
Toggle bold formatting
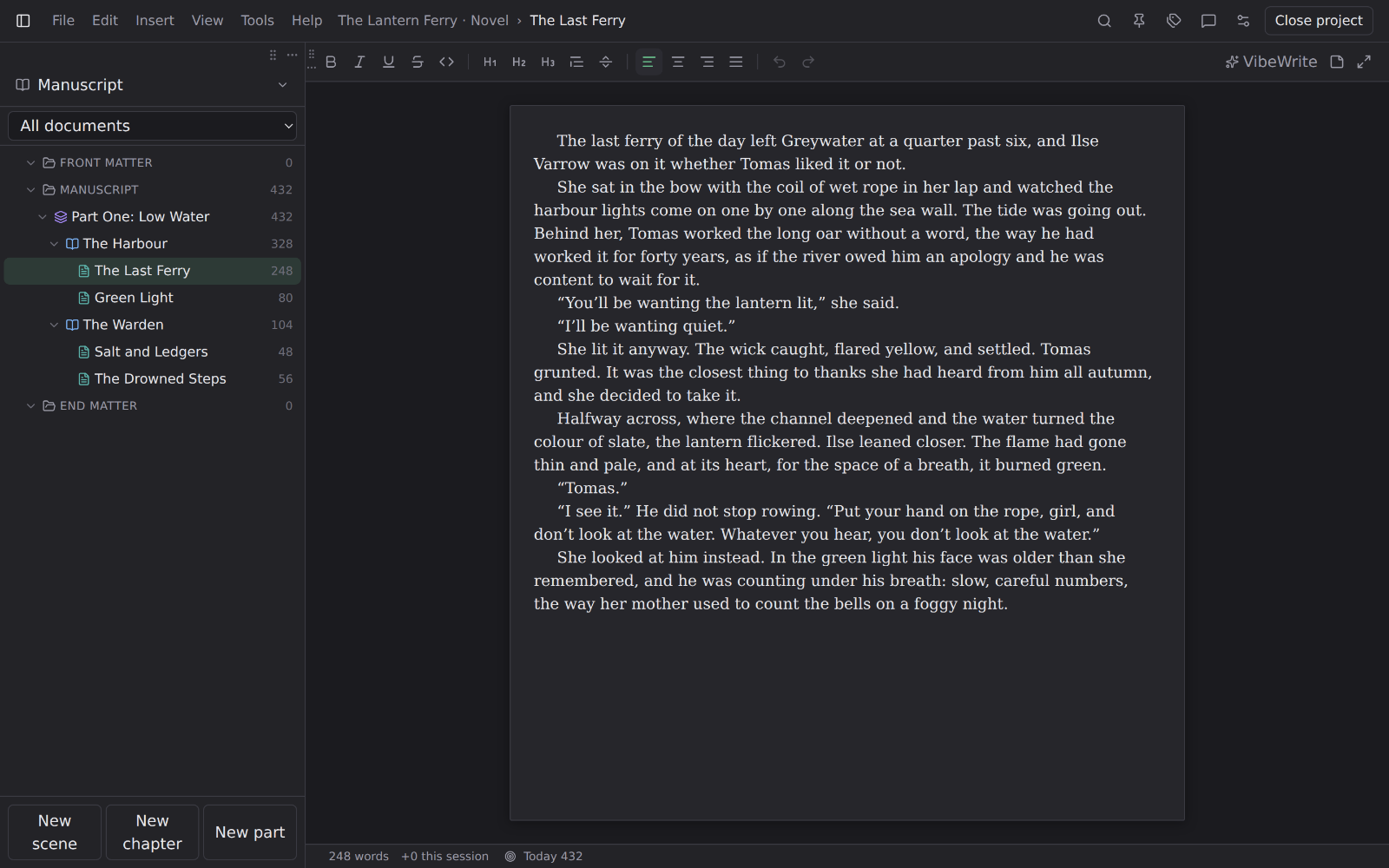(x=331, y=62)
